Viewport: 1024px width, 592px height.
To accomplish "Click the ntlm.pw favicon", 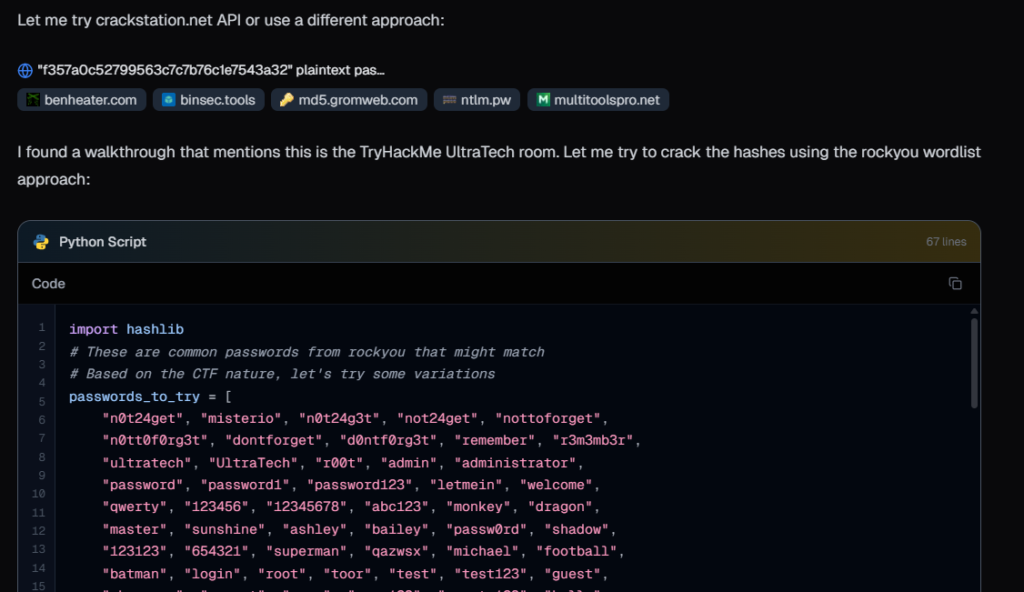I will tap(450, 100).
